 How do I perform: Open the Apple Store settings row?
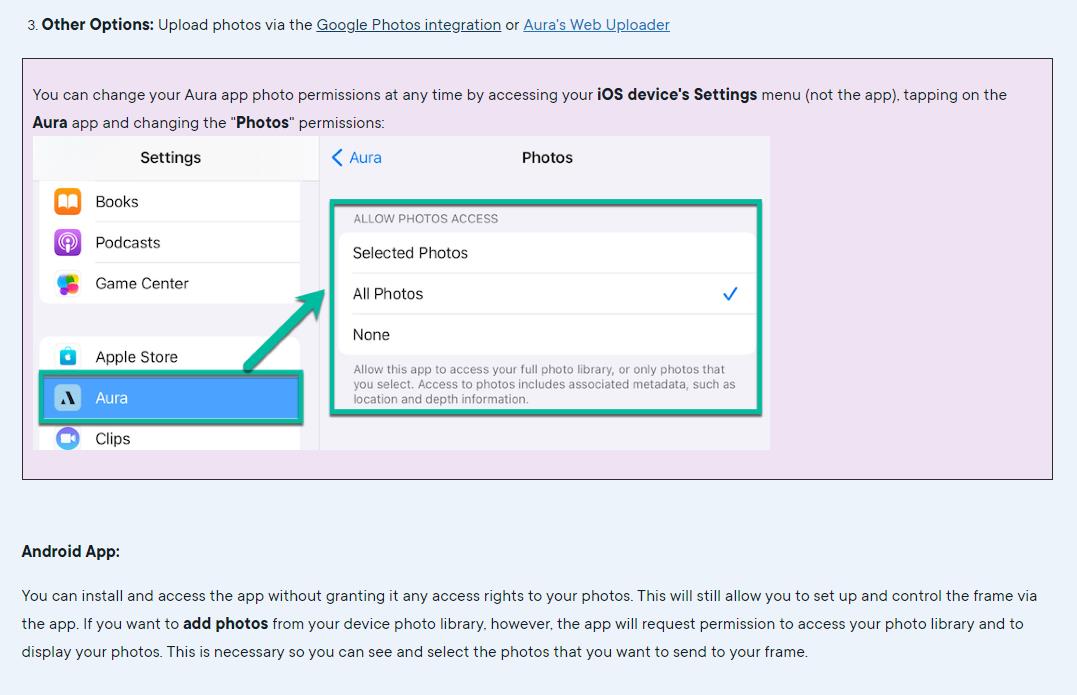click(x=137, y=357)
